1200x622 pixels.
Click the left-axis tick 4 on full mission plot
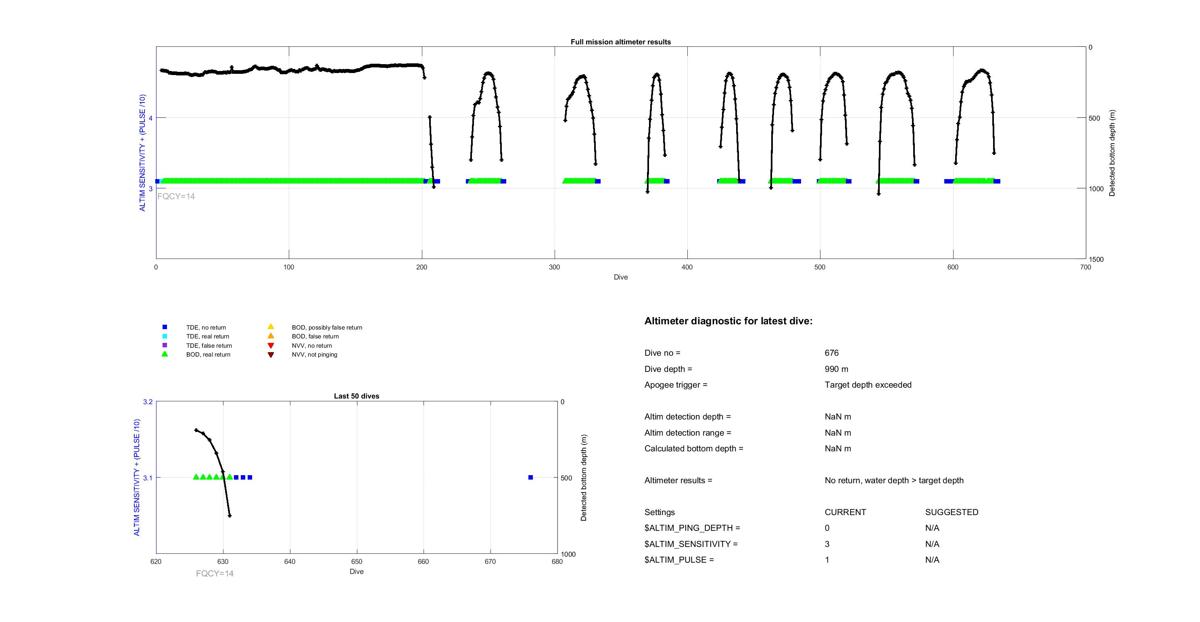click(x=150, y=118)
